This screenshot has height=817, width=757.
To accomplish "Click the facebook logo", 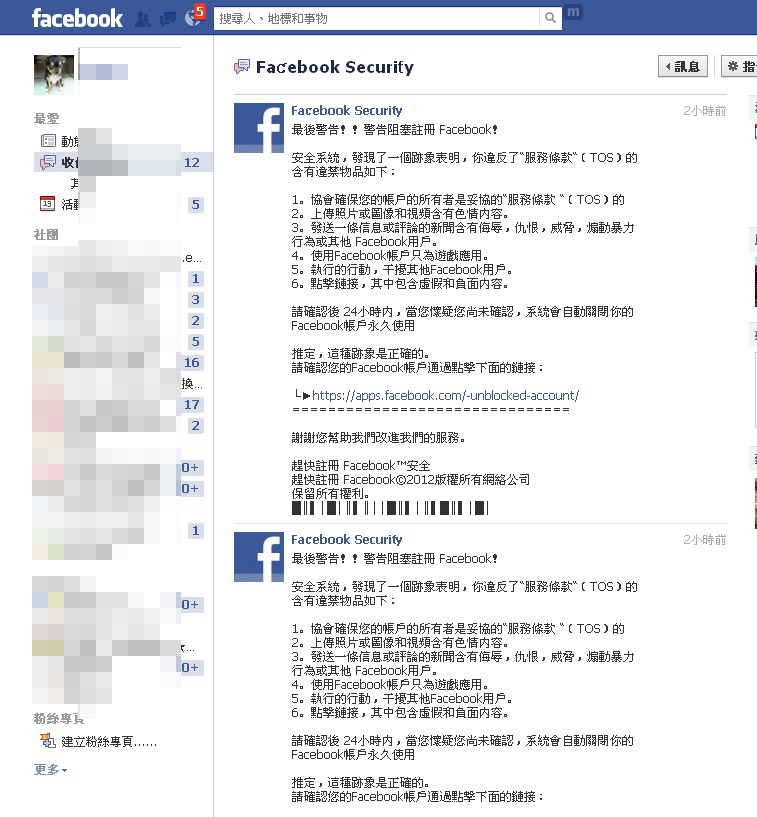I will click(x=77, y=18).
